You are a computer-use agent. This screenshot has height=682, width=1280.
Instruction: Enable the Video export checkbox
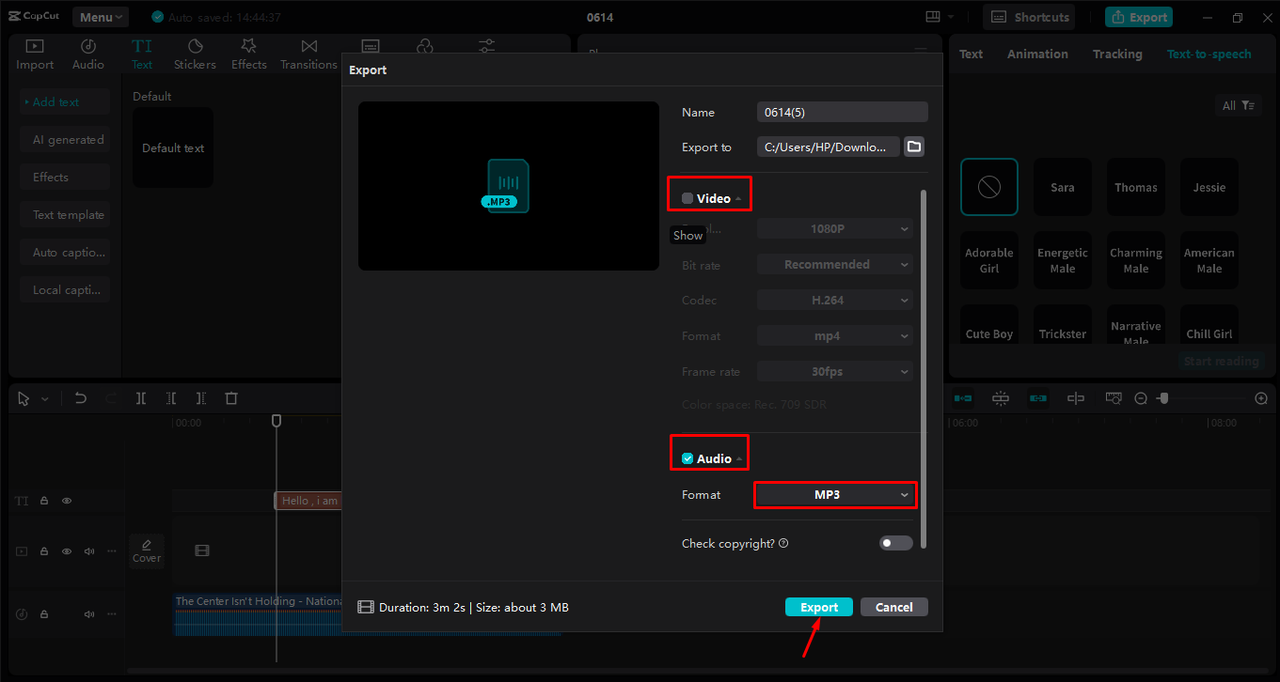(x=688, y=198)
